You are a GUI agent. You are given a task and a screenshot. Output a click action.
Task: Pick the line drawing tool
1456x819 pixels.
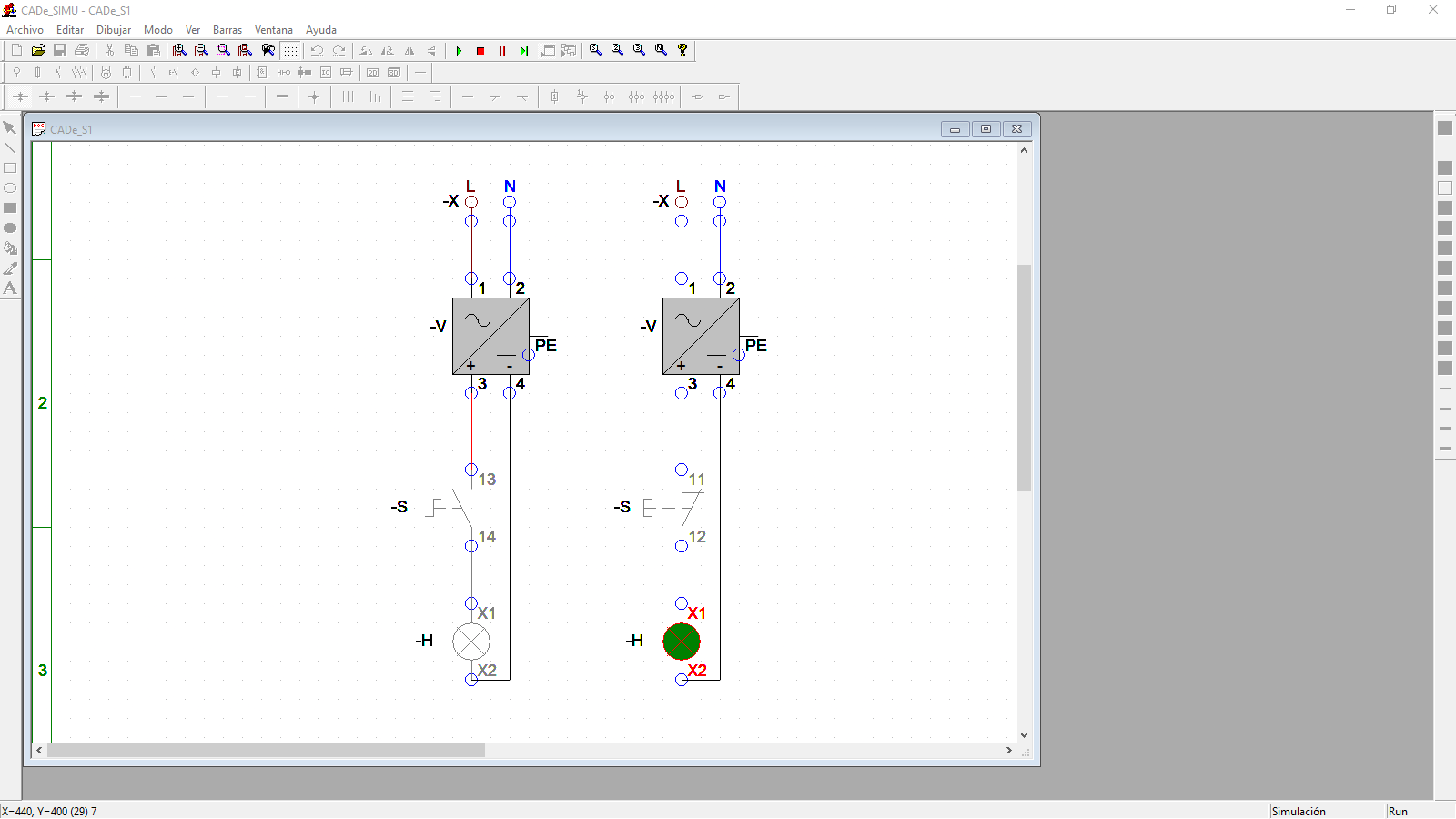click(10, 147)
